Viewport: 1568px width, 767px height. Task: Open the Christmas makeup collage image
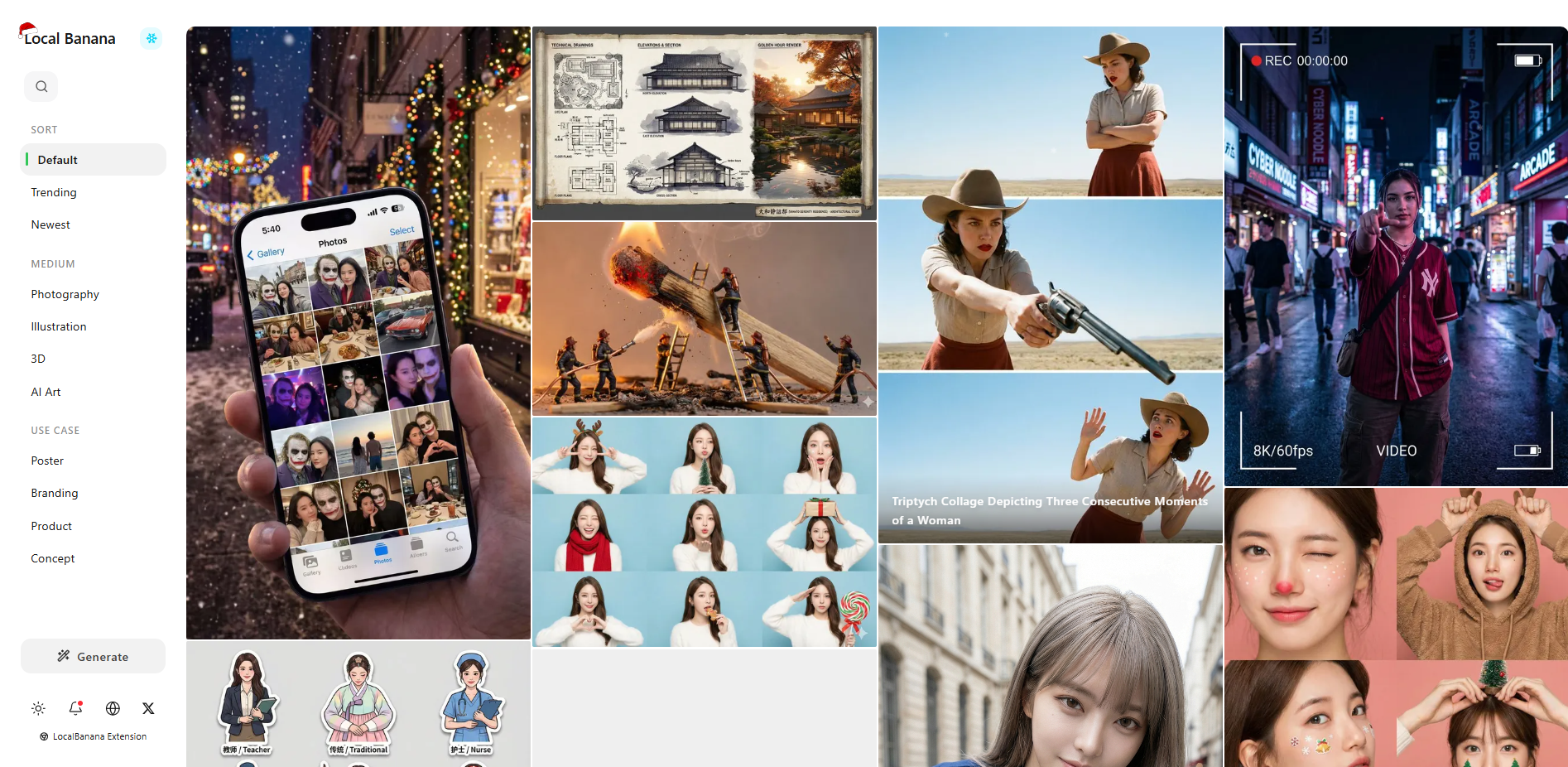[1396, 628]
